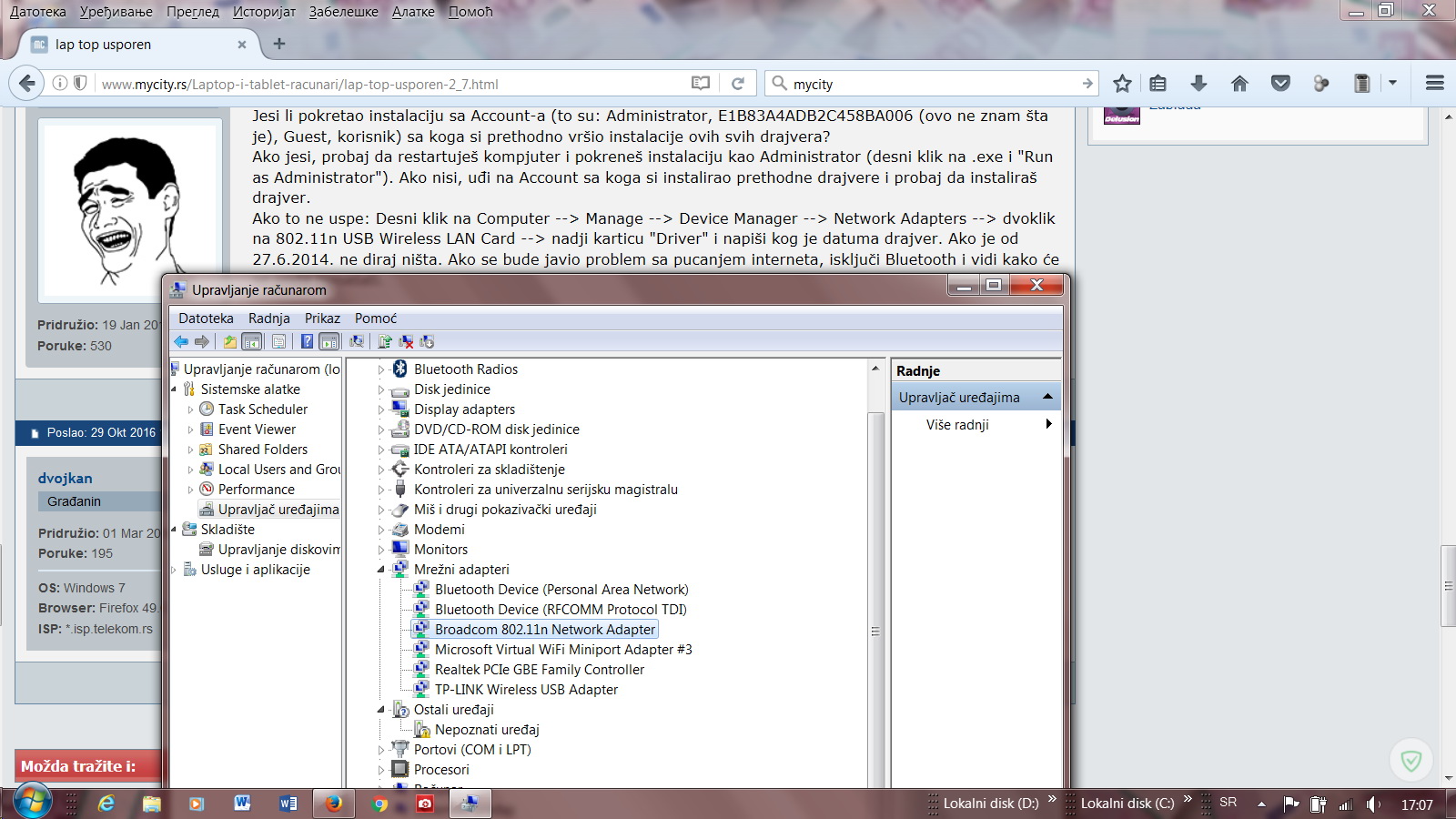Expand the Task Scheduler tree node
The image size is (1456, 819).
pos(190,409)
